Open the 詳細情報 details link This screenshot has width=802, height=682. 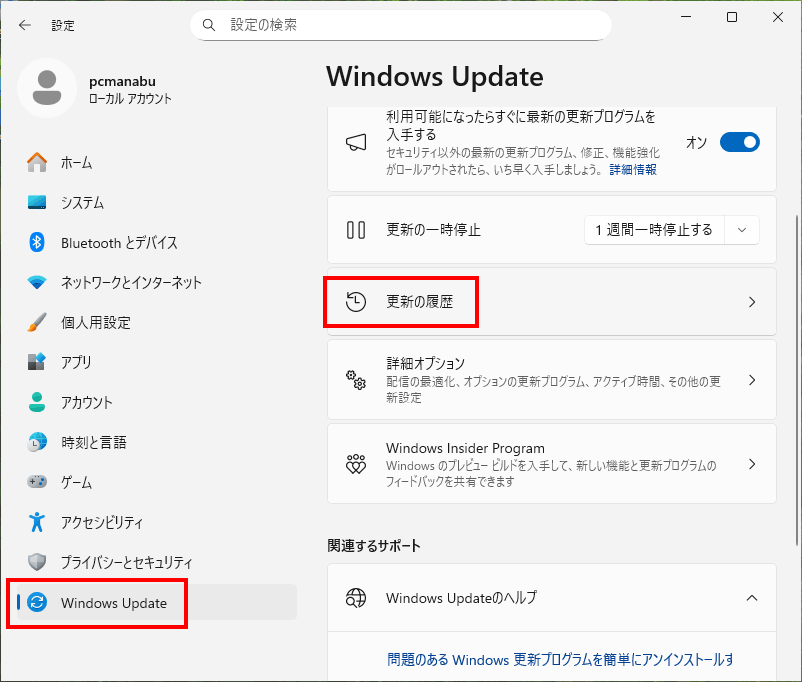pos(633,170)
